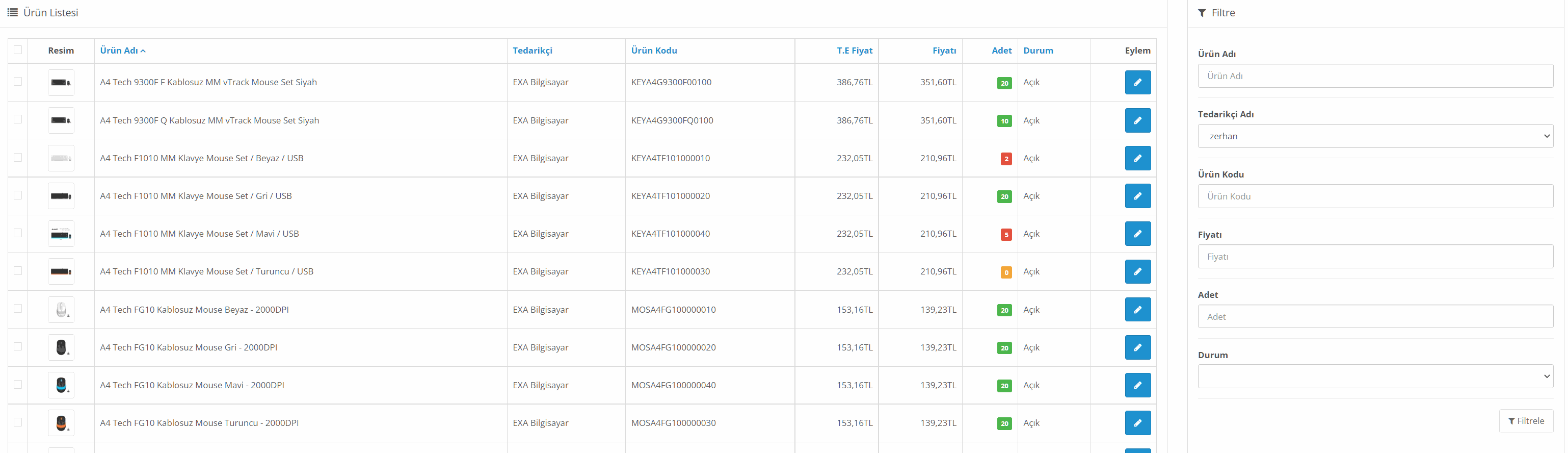The image size is (1568, 453).
Task: Tick checkbox for FG10 Mouse Beyaz
Action: tap(18, 309)
